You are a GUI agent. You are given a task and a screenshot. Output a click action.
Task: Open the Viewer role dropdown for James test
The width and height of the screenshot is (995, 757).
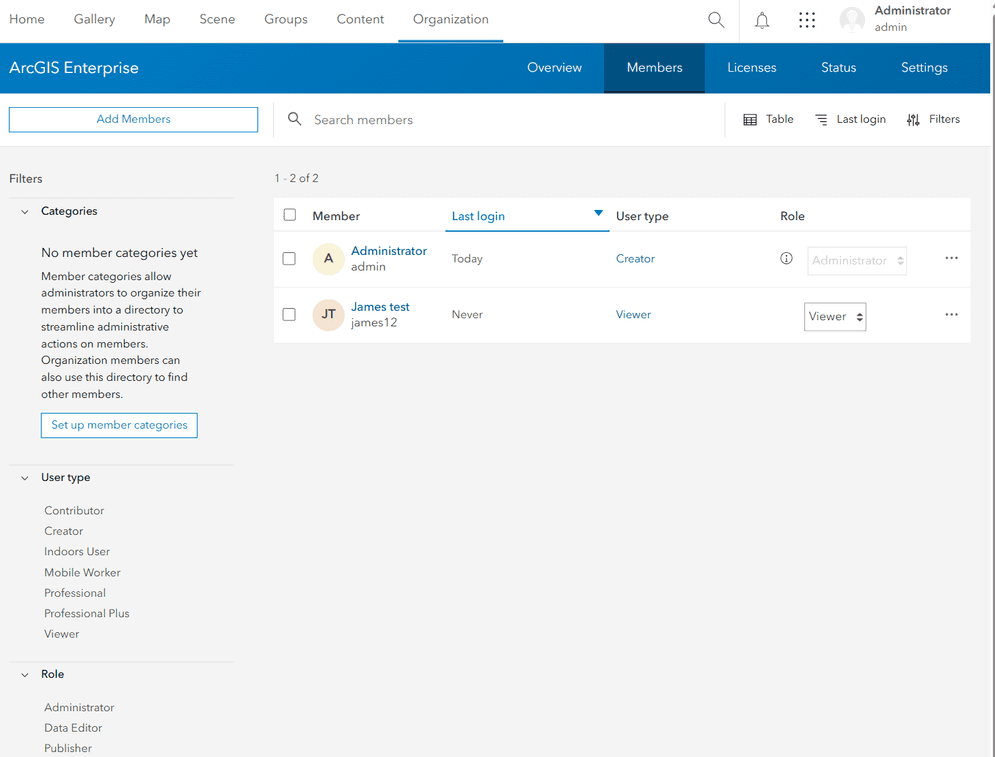(x=835, y=317)
